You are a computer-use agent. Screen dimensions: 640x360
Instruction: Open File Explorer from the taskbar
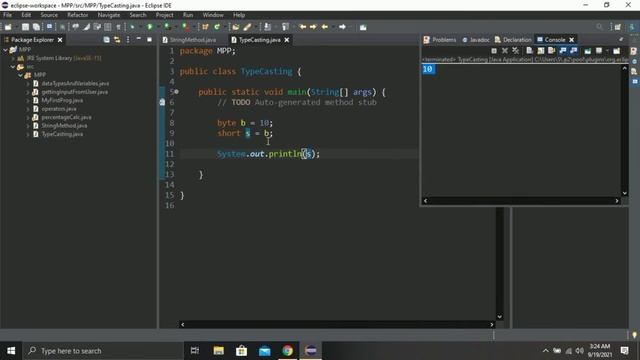(x=218, y=351)
